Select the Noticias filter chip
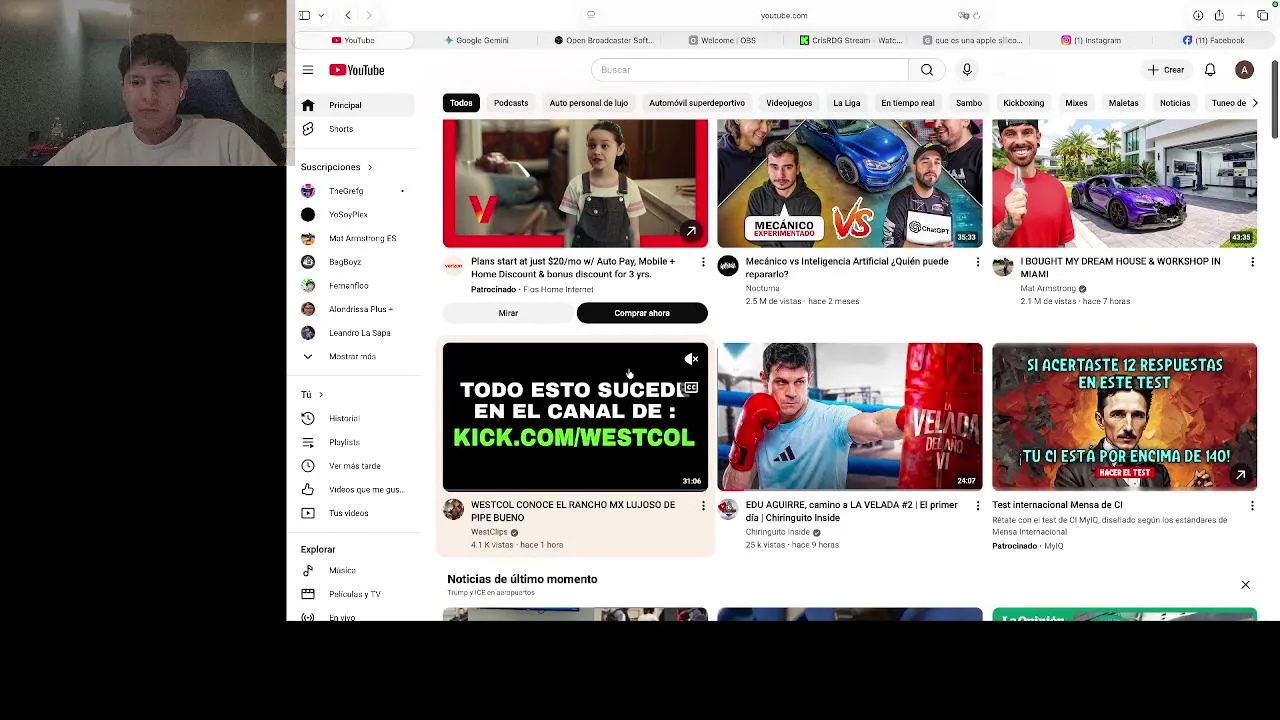The width and height of the screenshot is (1280, 720). point(1175,103)
